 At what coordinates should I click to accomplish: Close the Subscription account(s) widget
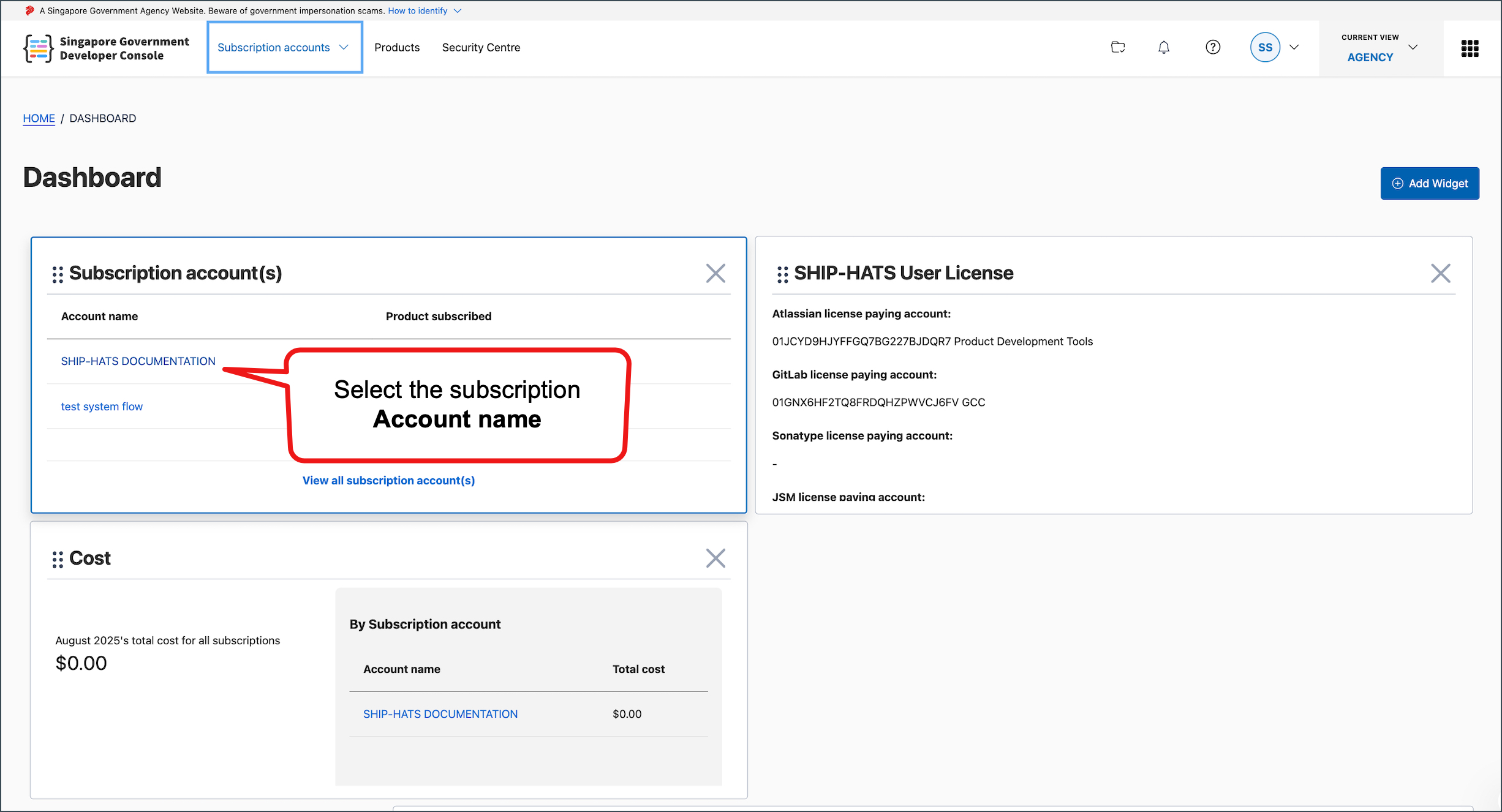pos(715,273)
